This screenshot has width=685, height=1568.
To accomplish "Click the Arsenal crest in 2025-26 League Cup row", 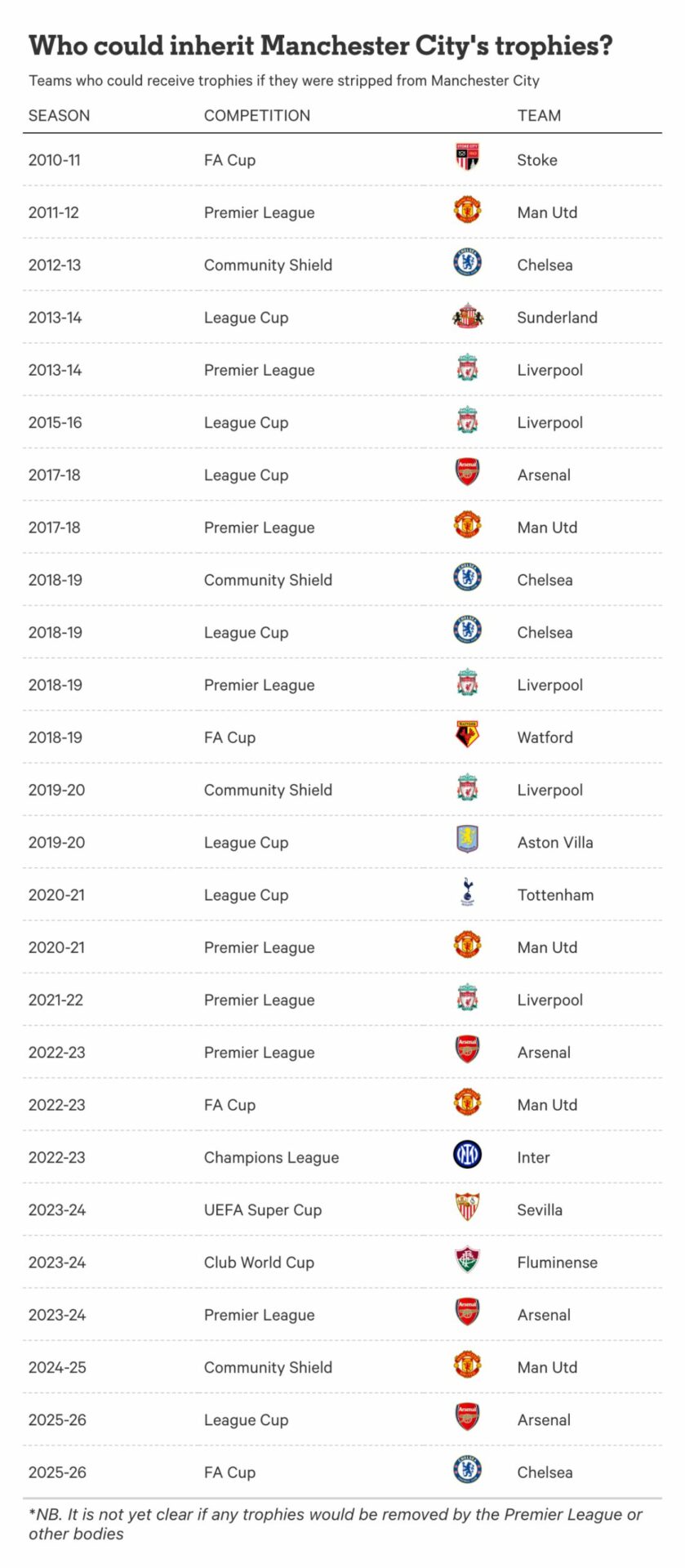I will click(467, 1419).
